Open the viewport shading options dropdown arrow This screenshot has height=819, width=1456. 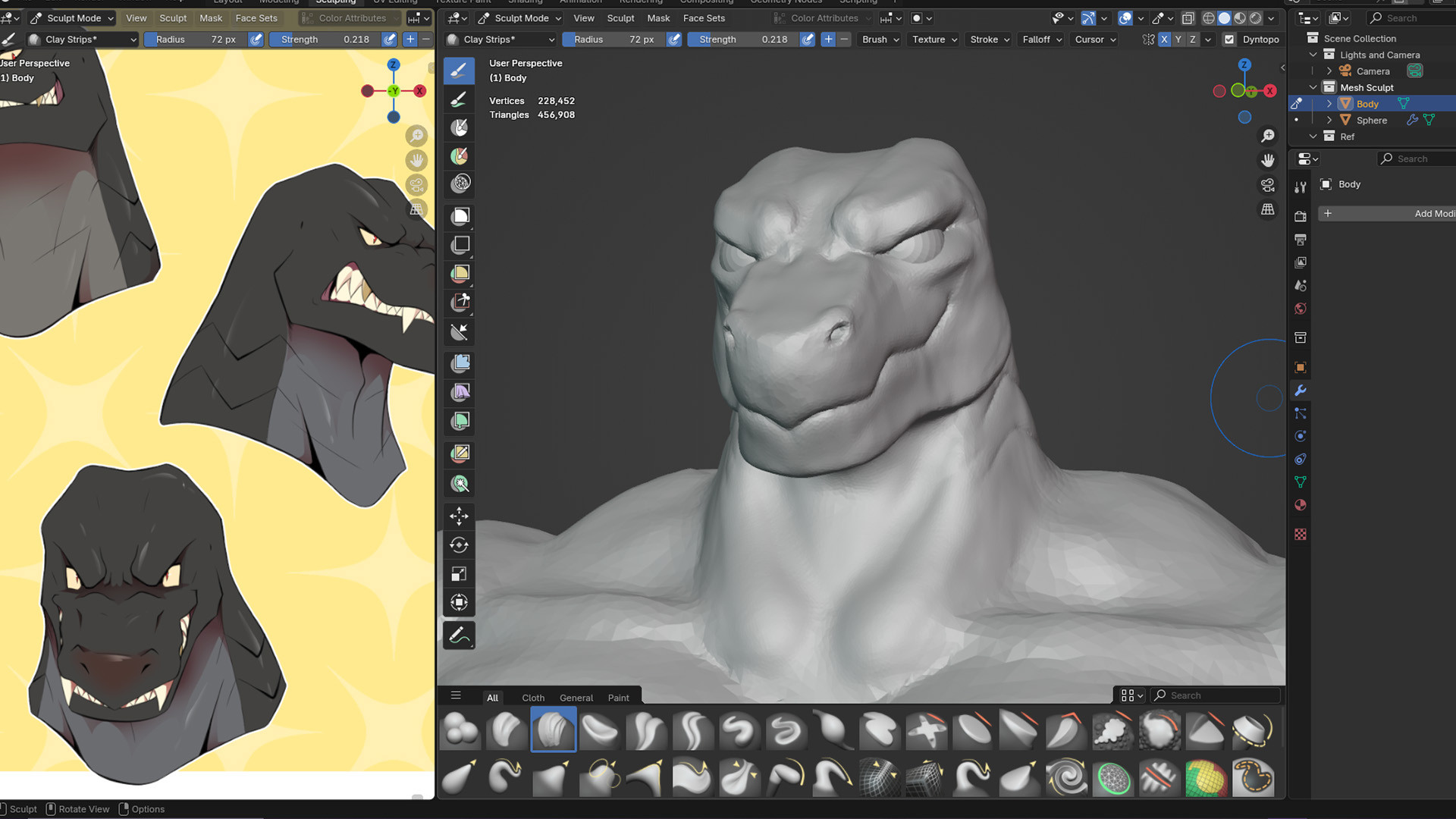[x=1272, y=18]
